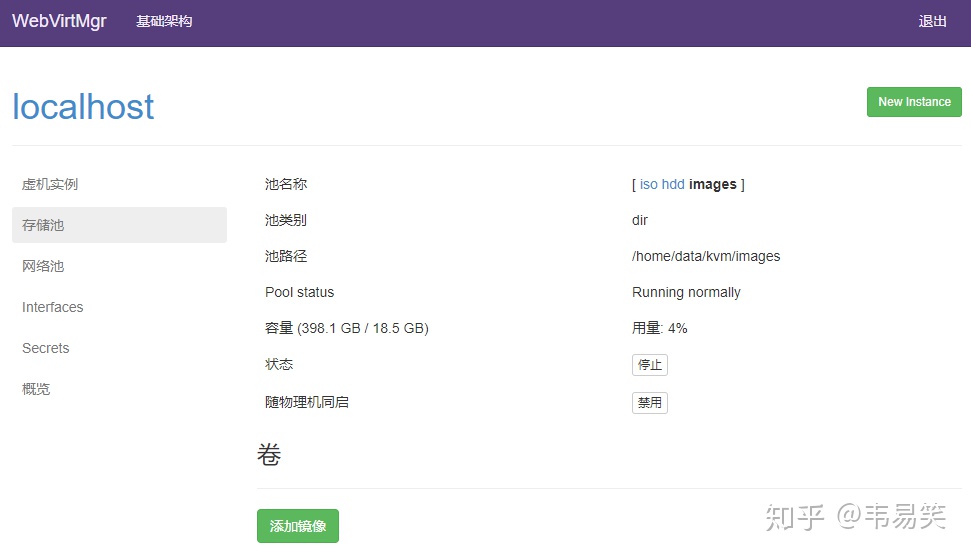Select the 随物理机同启 label
971x556 pixels.
pos(307,402)
